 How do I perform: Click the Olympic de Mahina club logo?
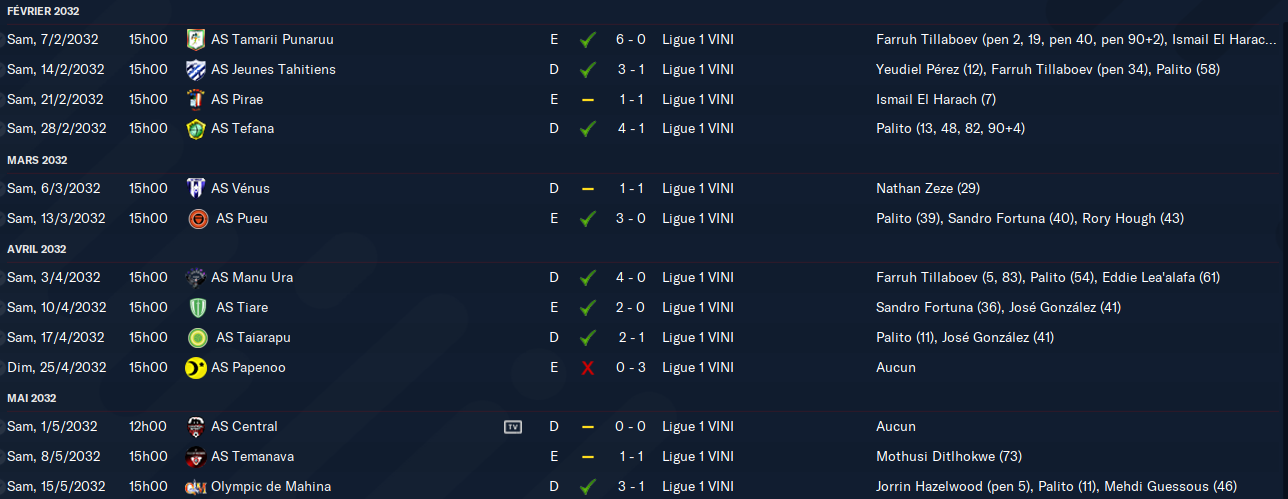click(x=196, y=487)
